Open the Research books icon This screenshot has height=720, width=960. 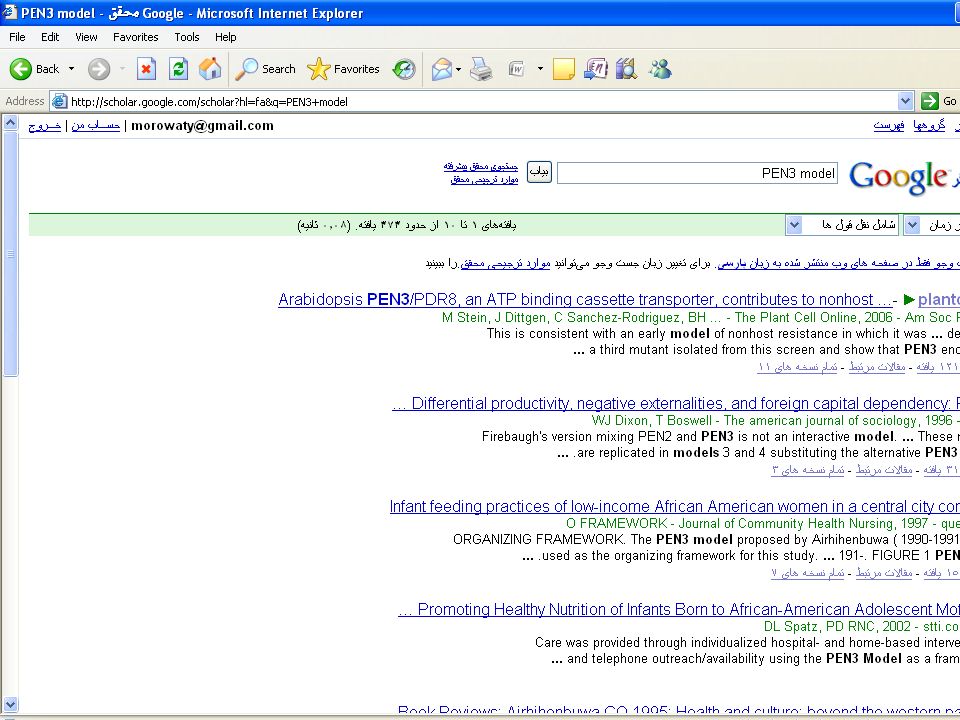[626, 69]
